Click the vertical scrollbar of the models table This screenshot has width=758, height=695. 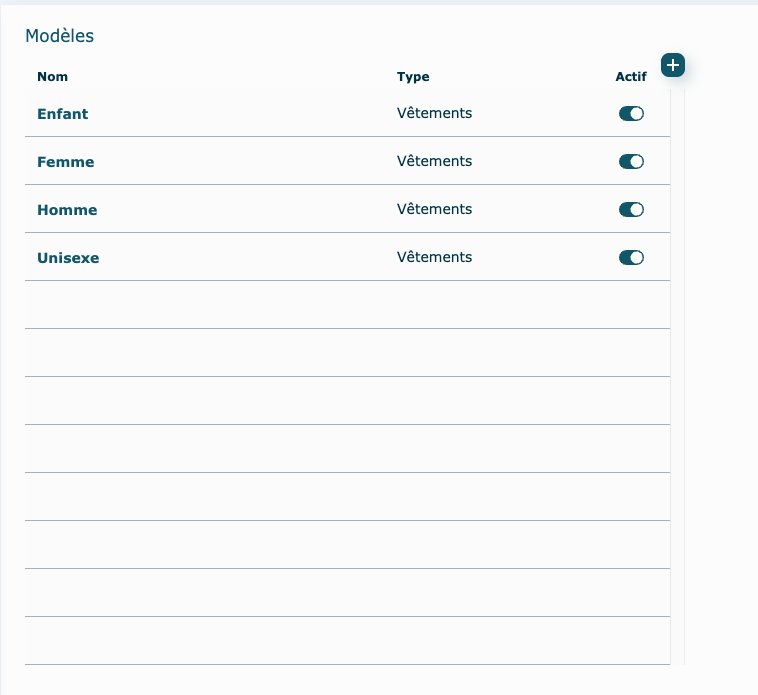pyautogui.click(x=677, y=380)
